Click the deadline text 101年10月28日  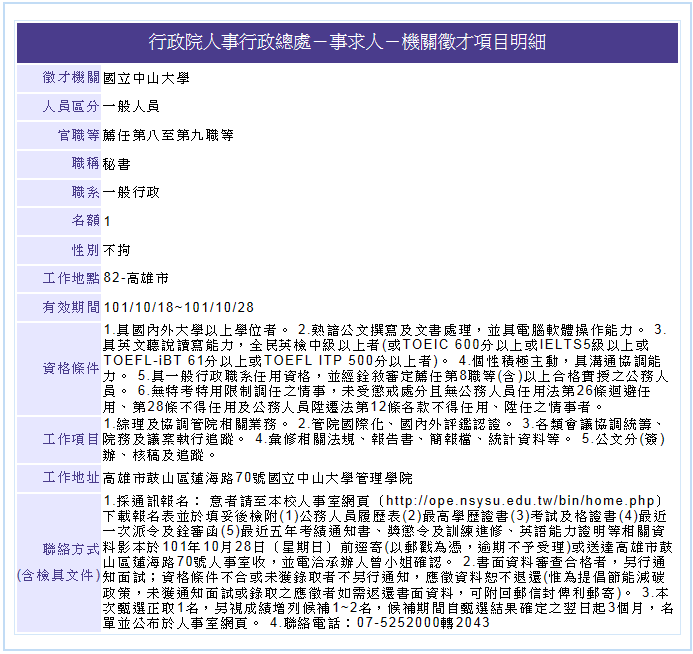[x=213, y=547]
